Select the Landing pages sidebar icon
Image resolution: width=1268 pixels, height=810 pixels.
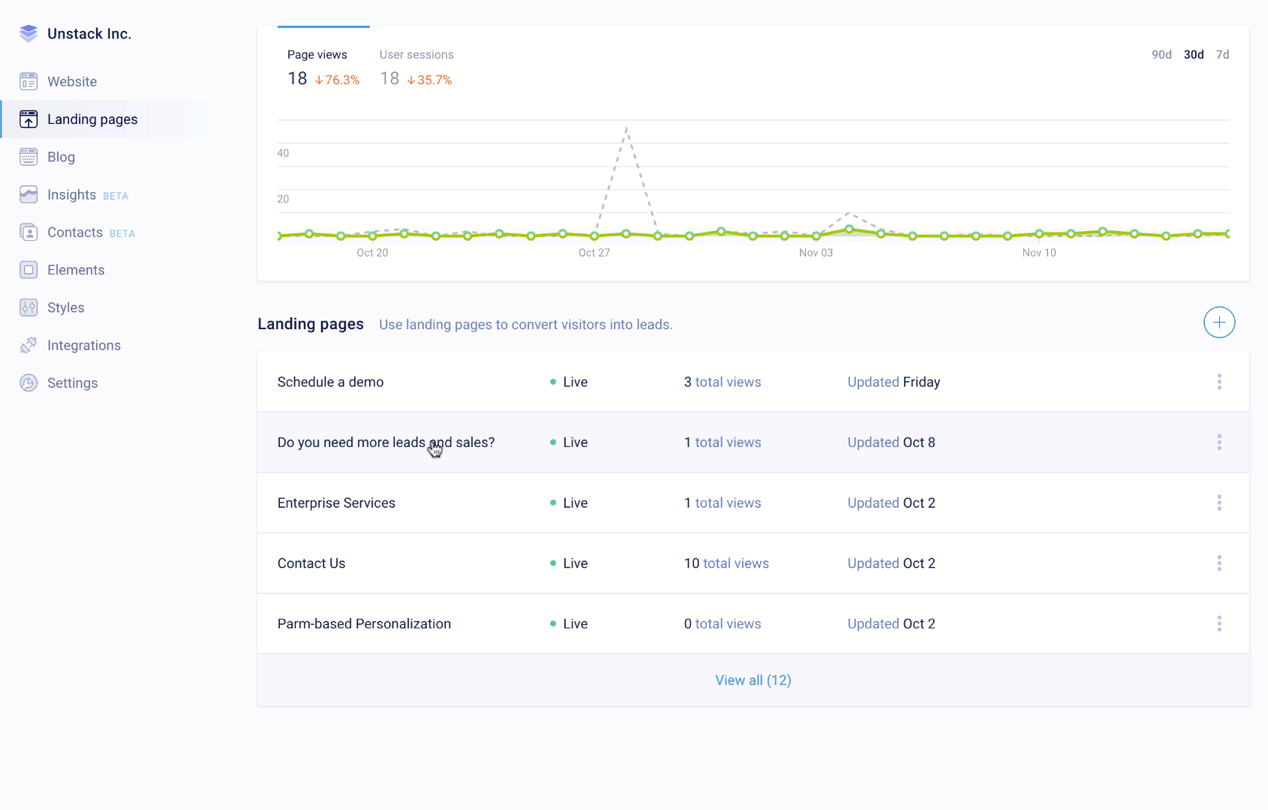pyautogui.click(x=28, y=118)
